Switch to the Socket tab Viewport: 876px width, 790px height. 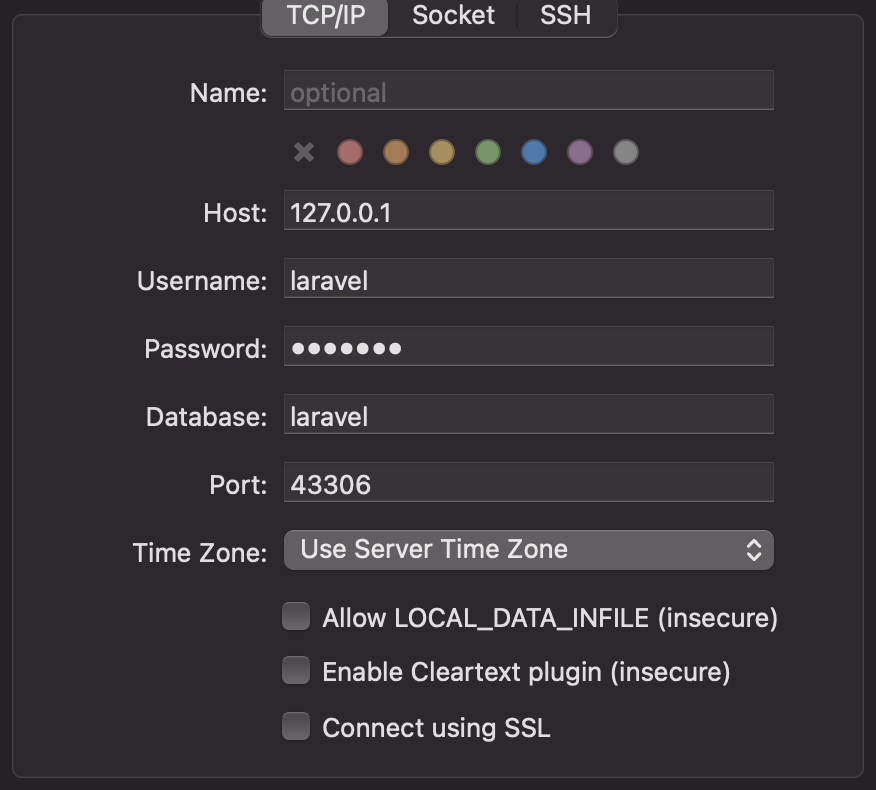tap(453, 16)
